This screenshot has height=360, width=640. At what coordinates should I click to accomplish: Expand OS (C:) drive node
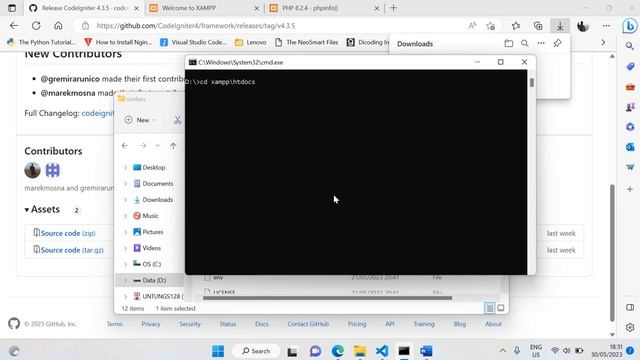(x=125, y=264)
